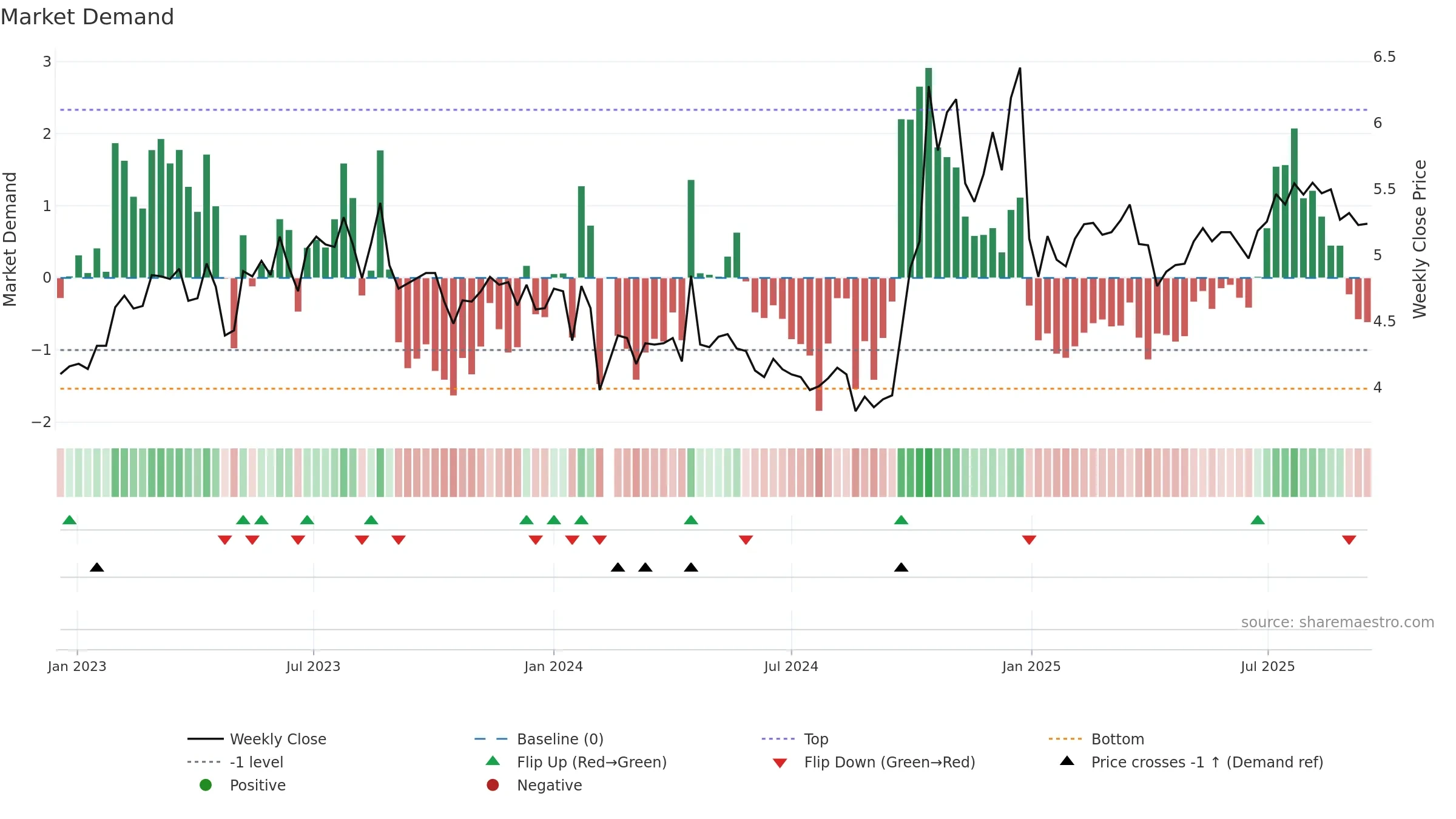
Task: Click the right axis tick value 4
Action: [1378, 388]
